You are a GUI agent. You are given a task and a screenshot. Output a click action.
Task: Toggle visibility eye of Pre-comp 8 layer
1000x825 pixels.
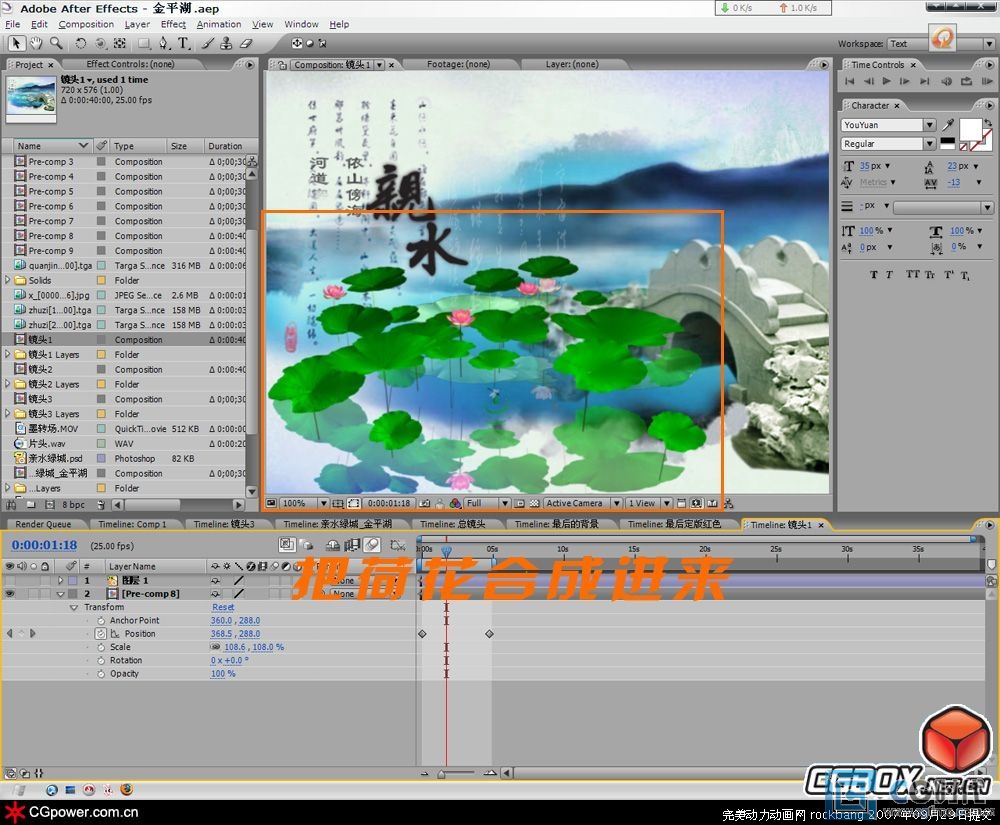point(10,594)
